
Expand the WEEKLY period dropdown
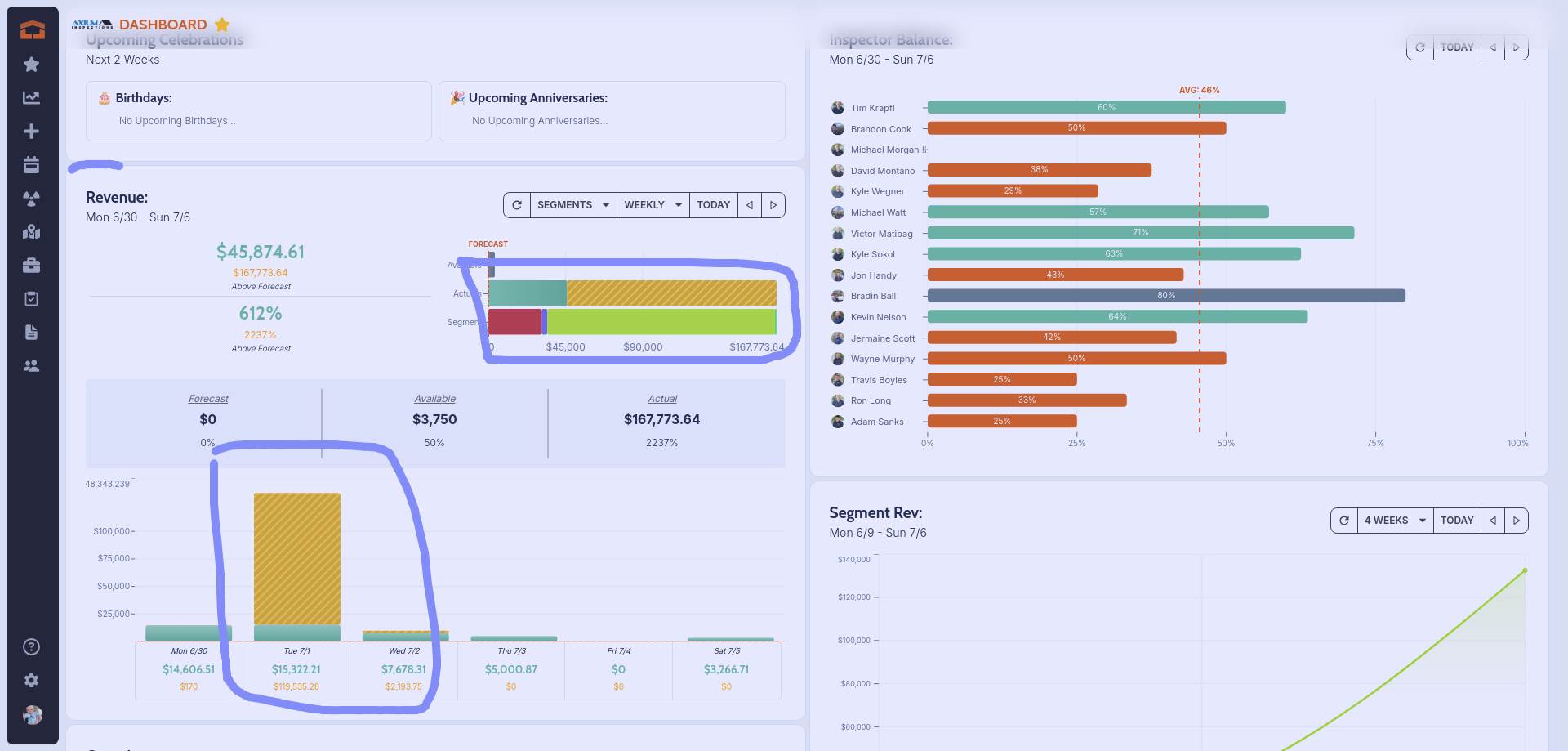tap(653, 205)
